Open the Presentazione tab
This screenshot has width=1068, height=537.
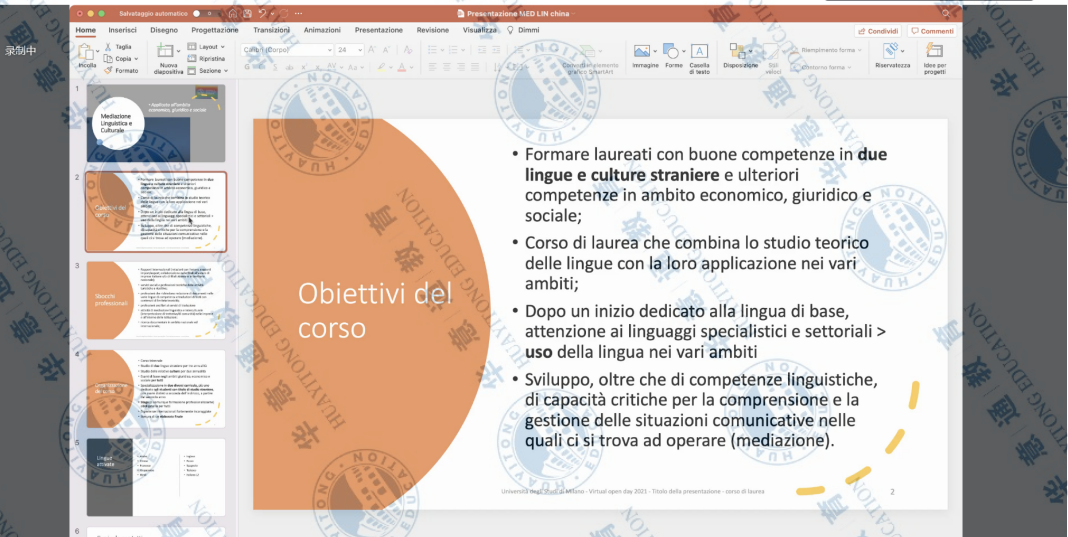click(x=379, y=30)
